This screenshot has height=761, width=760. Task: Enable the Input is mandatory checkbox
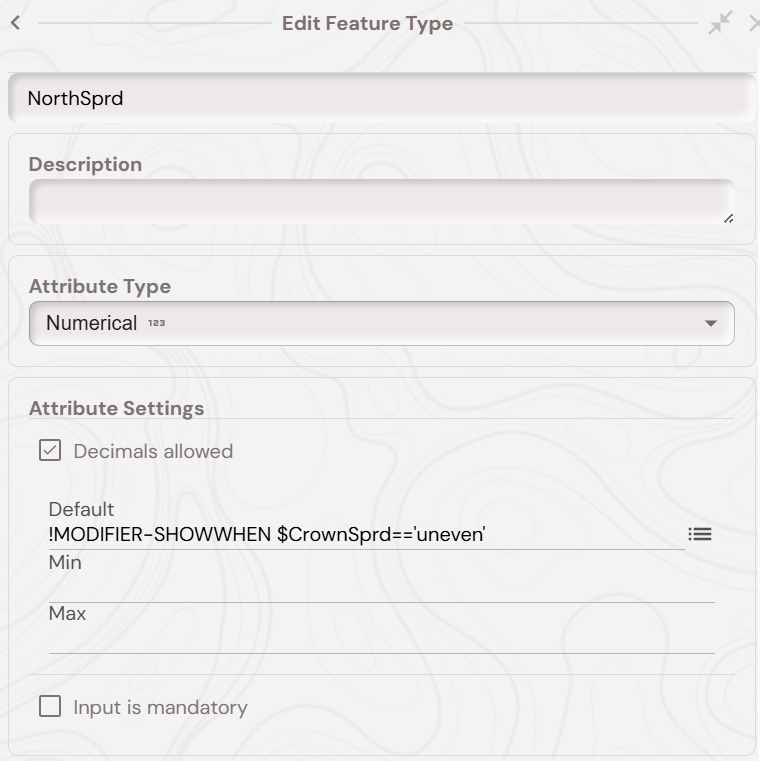(50, 707)
